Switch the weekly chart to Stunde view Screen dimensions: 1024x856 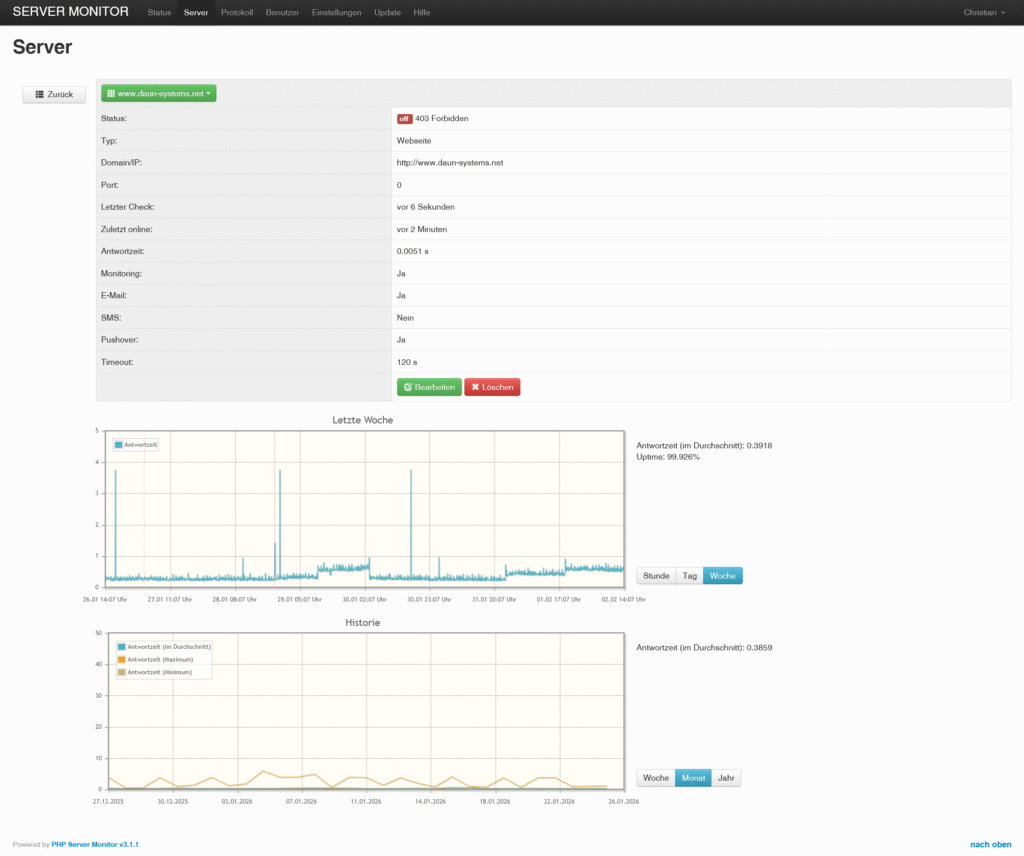pyautogui.click(x=656, y=575)
